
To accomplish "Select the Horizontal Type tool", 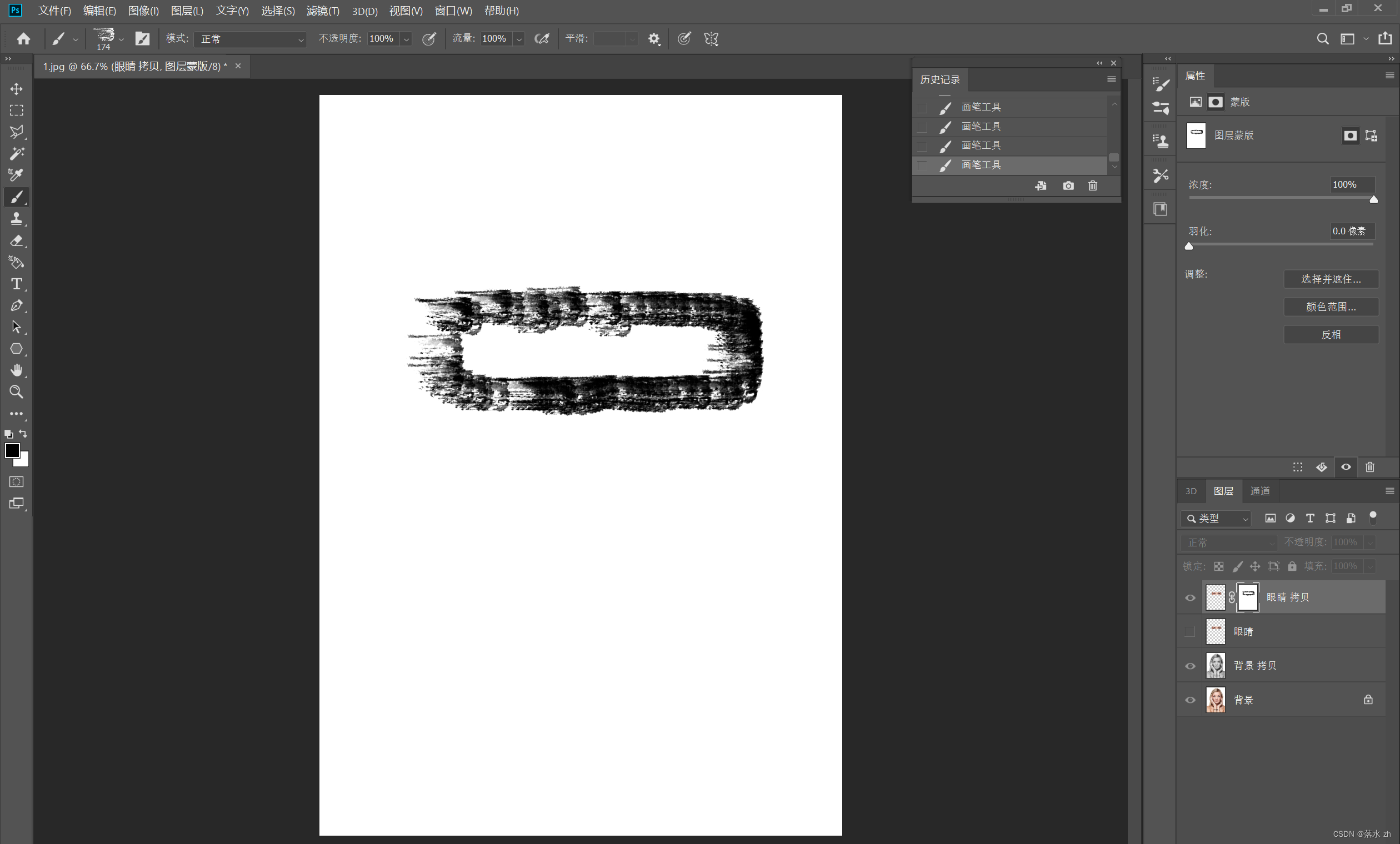I will pos(17,284).
